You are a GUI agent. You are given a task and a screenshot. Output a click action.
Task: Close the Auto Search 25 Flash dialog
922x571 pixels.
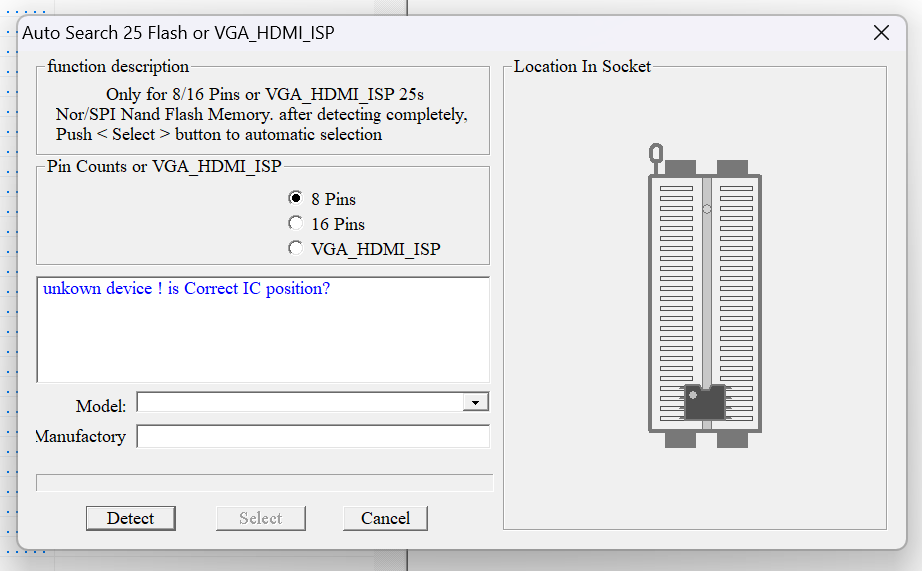pyautogui.click(x=881, y=33)
